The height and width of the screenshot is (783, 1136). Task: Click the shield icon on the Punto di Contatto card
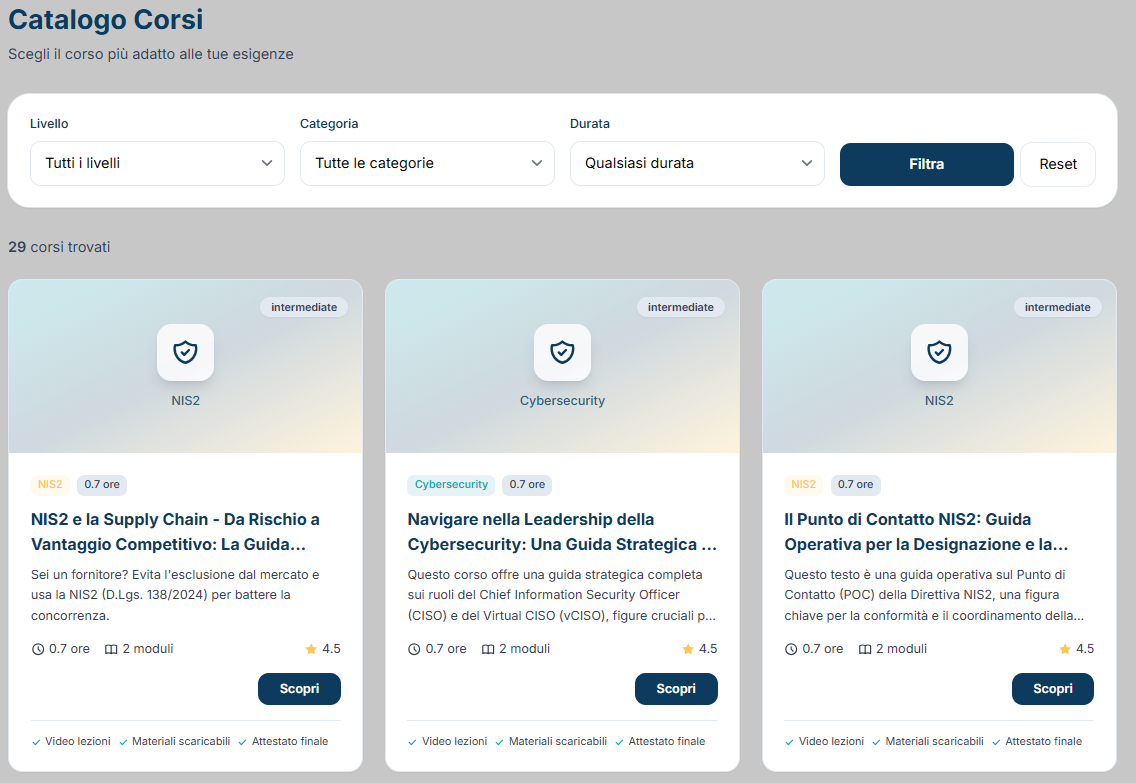coord(939,352)
